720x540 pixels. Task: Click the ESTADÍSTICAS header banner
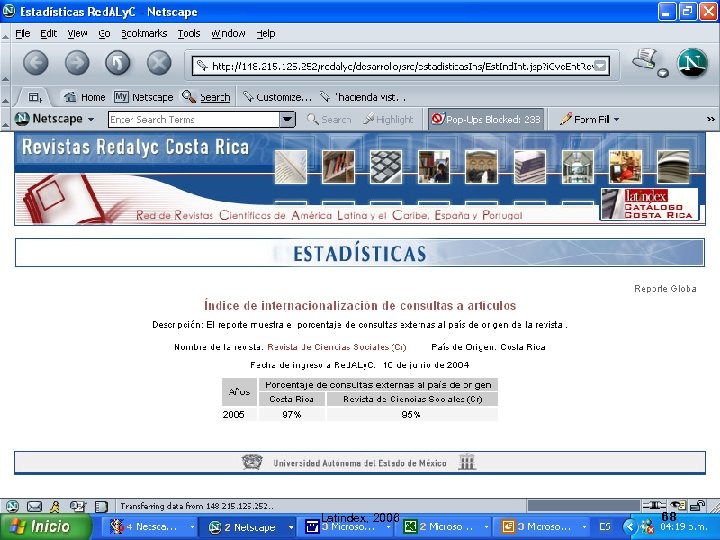pyautogui.click(x=360, y=253)
